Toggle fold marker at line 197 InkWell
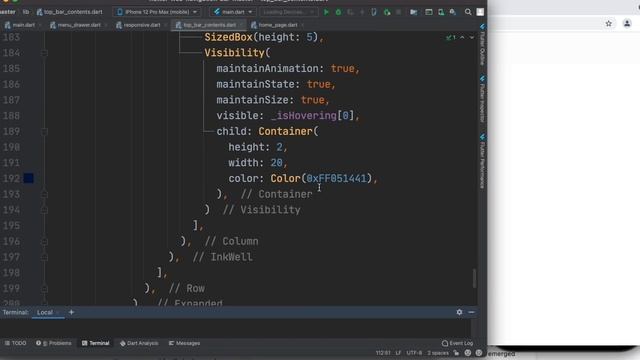 (44, 257)
